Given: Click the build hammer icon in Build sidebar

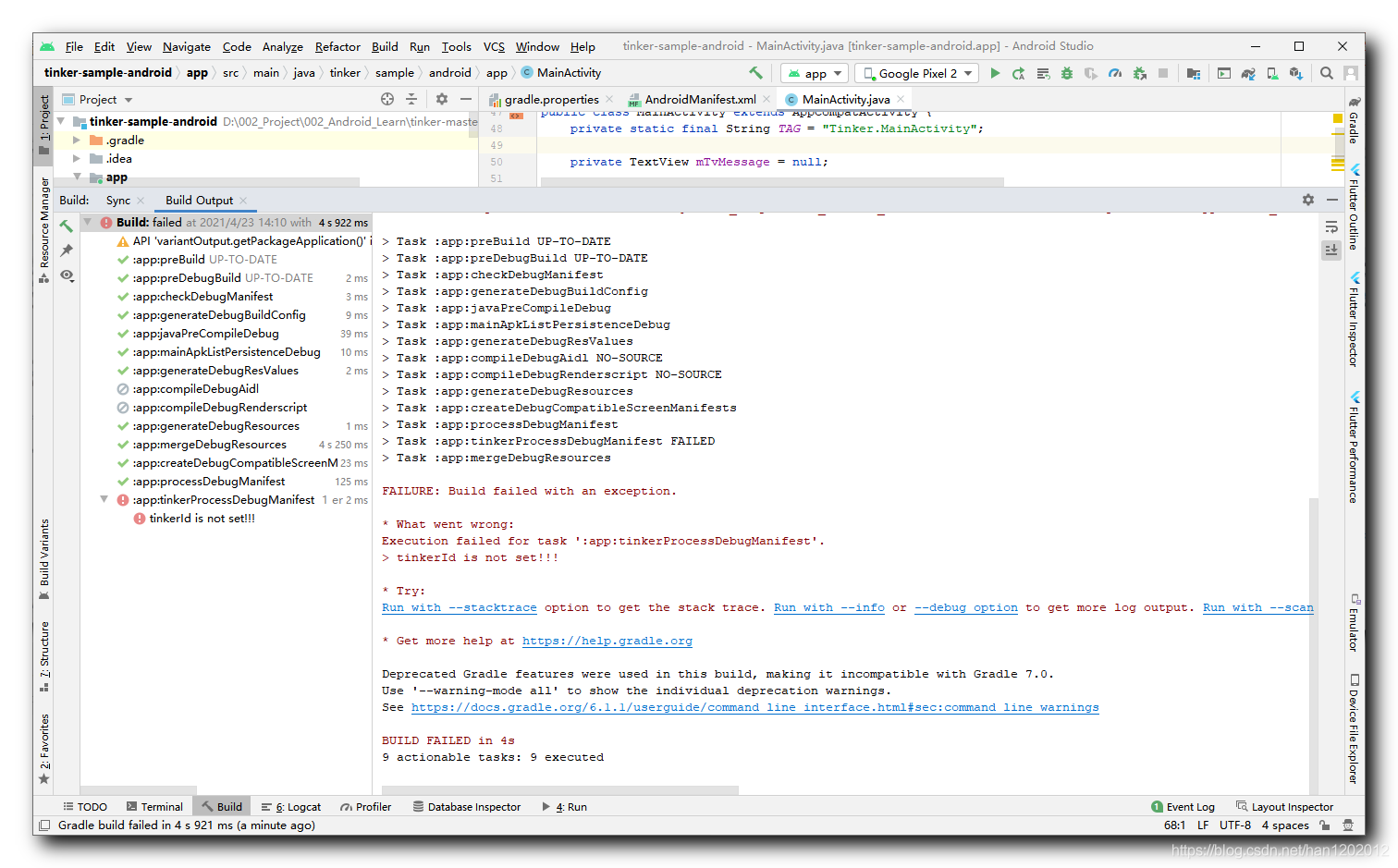Looking at the screenshot, I should pos(67,226).
